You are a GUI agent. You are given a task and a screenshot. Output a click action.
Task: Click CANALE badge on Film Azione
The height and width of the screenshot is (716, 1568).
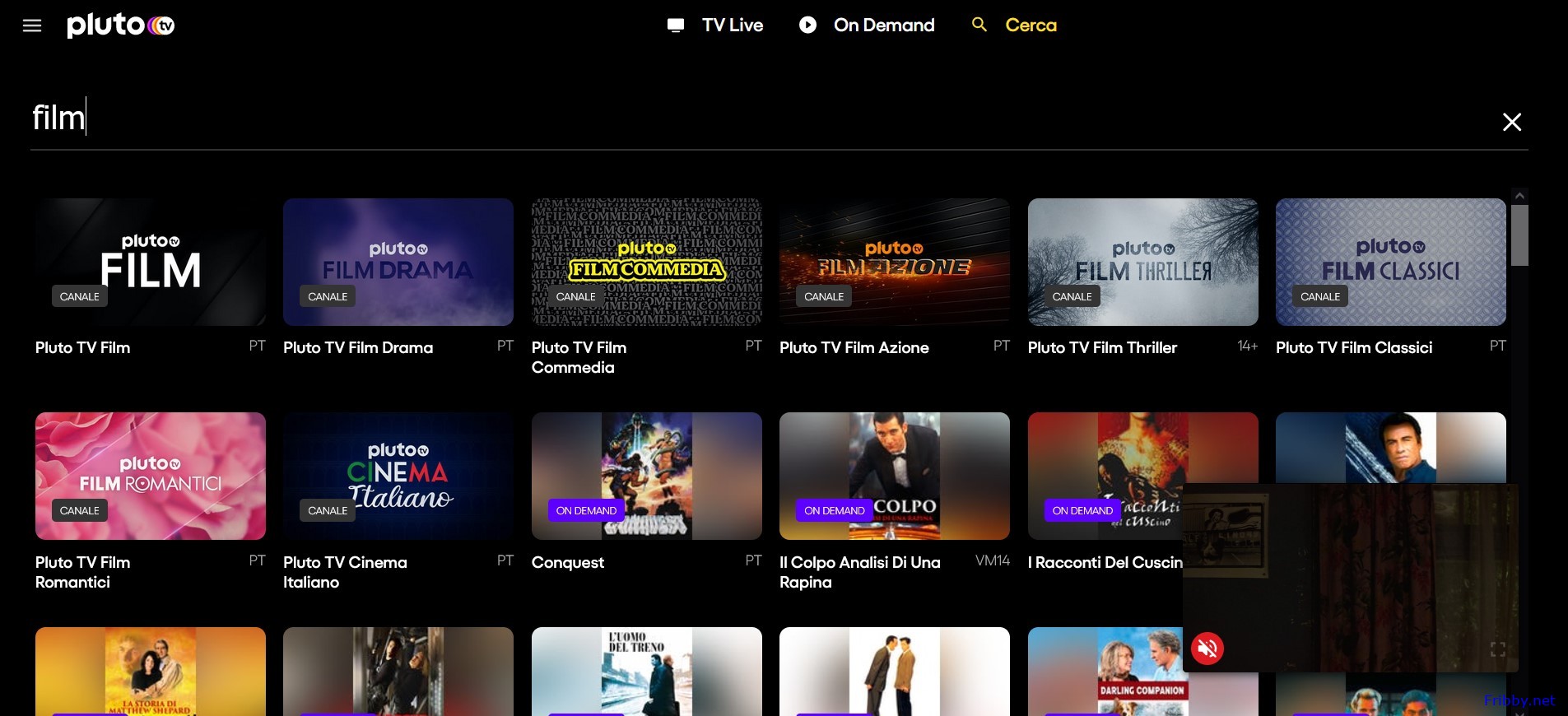pyautogui.click(x=824, y=296)
